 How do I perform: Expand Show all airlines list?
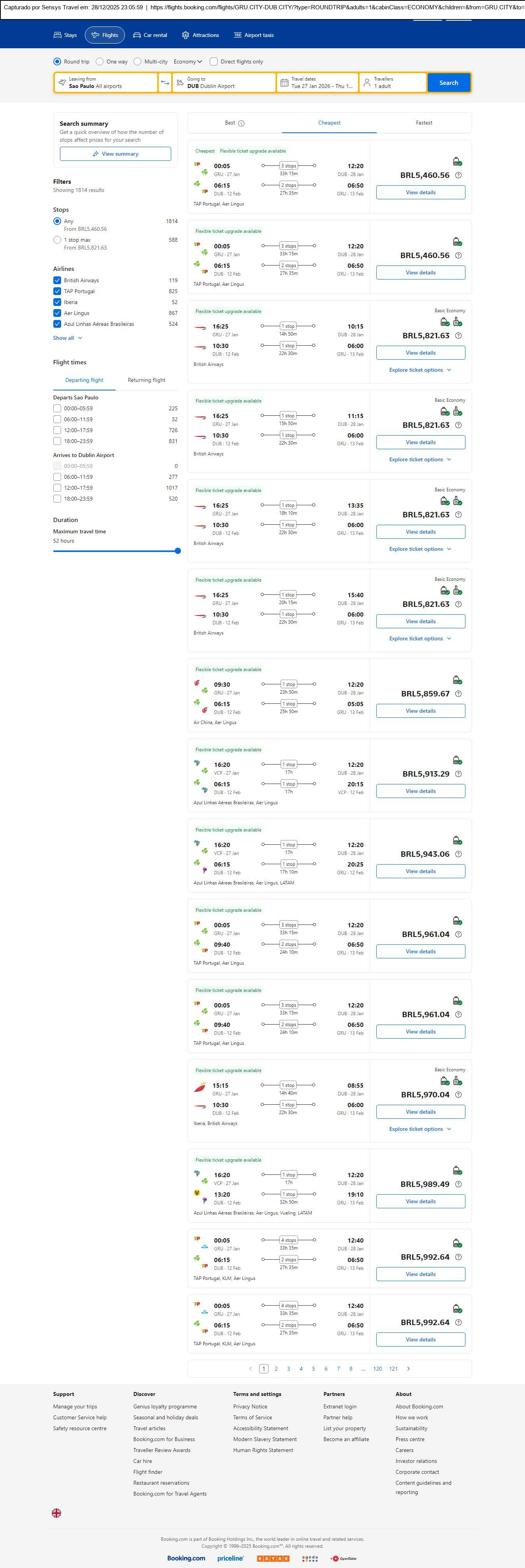[67, 338]
